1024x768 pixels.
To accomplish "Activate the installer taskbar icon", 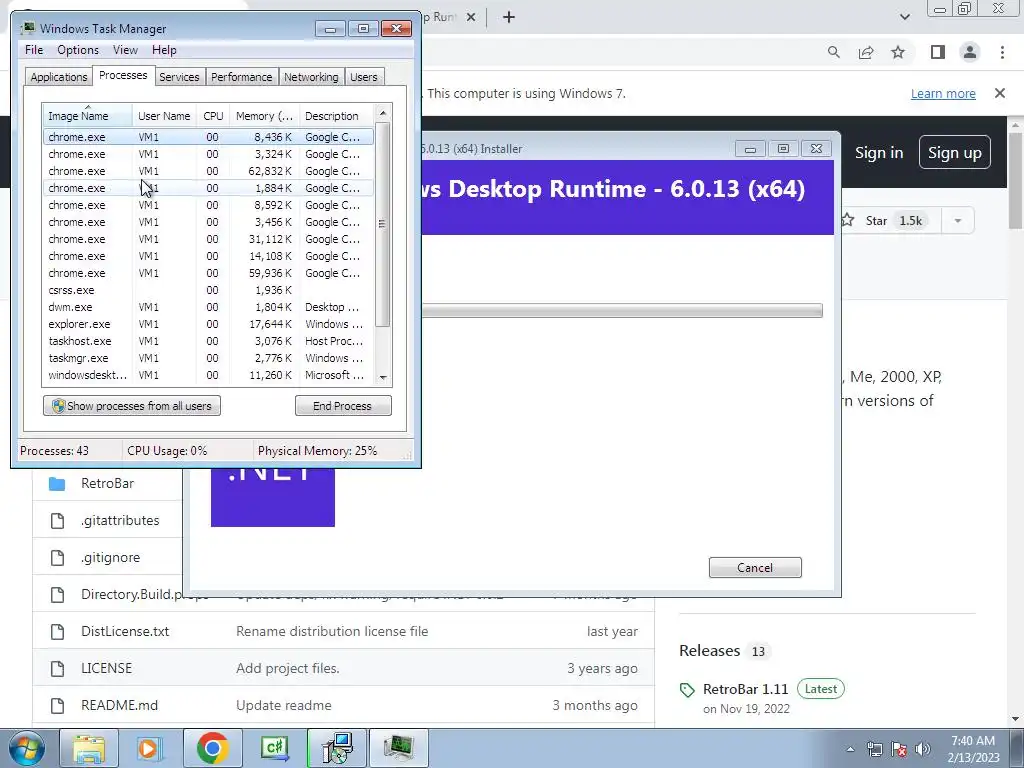I will 337,748.
